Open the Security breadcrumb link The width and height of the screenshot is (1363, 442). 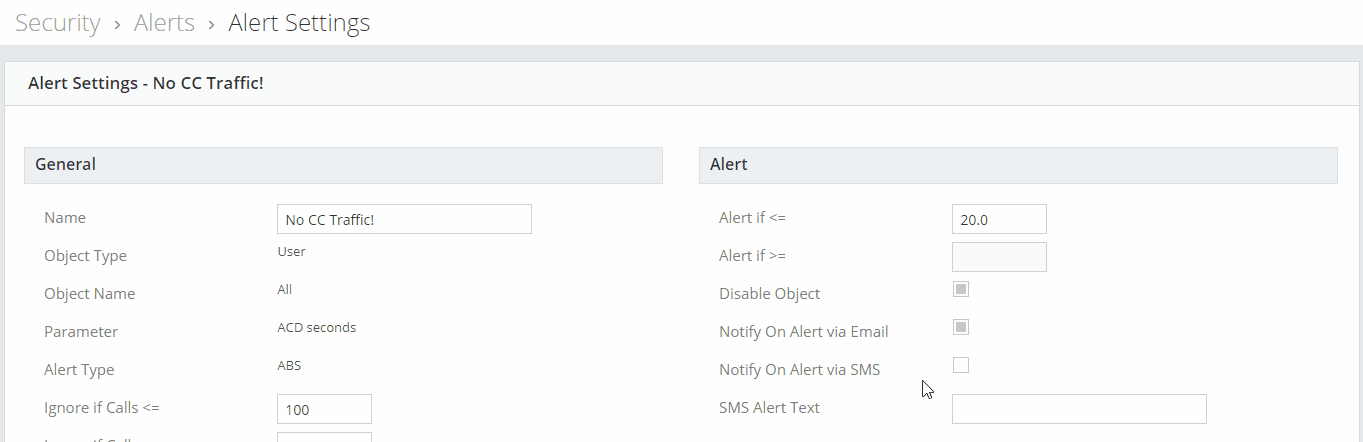58,22
